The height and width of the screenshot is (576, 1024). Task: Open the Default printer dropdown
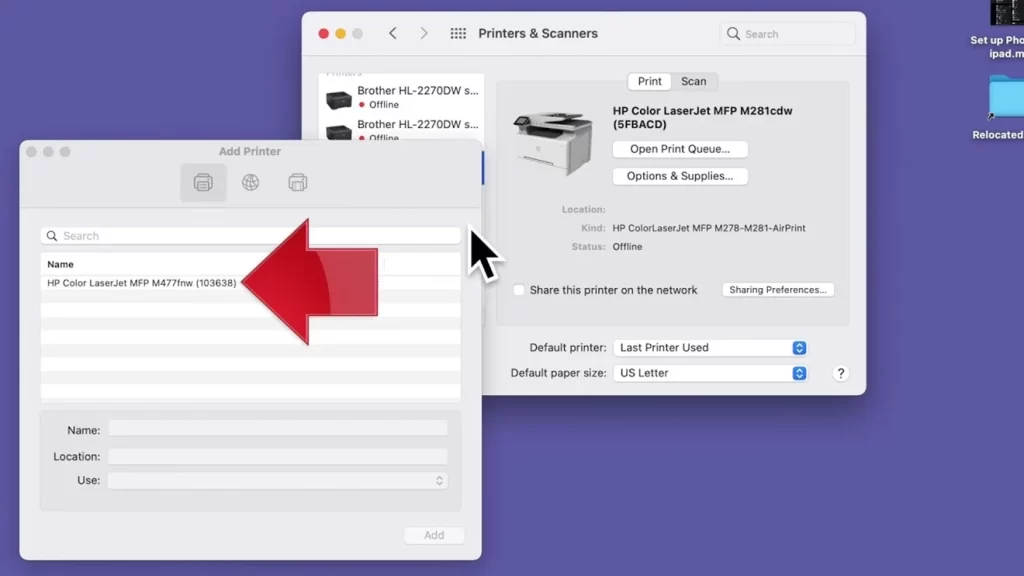710,347
